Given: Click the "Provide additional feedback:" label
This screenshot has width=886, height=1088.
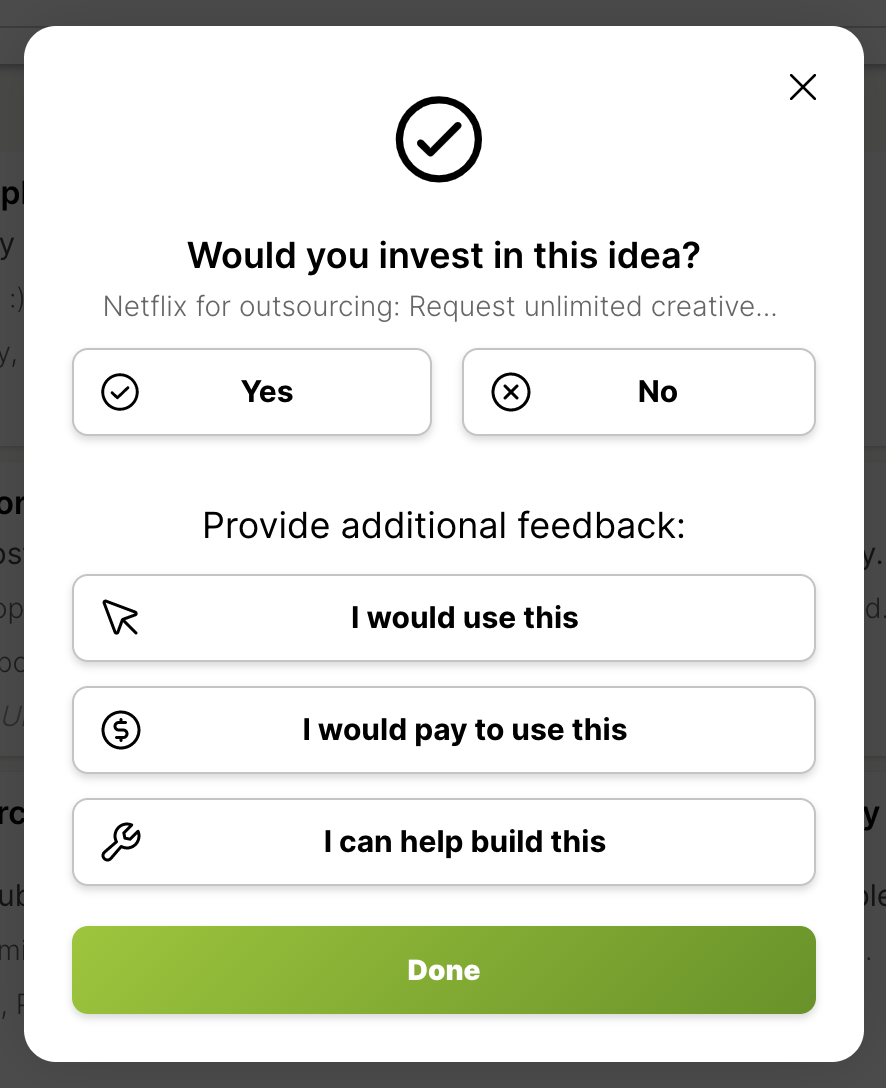Looking at the screenshot, I should (x=444, y=525).
